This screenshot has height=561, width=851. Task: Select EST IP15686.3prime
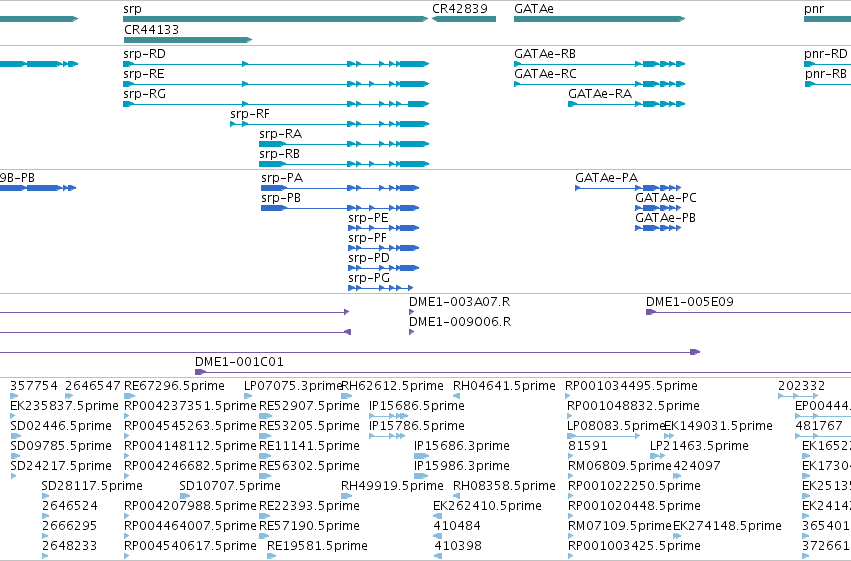point(462,447)
